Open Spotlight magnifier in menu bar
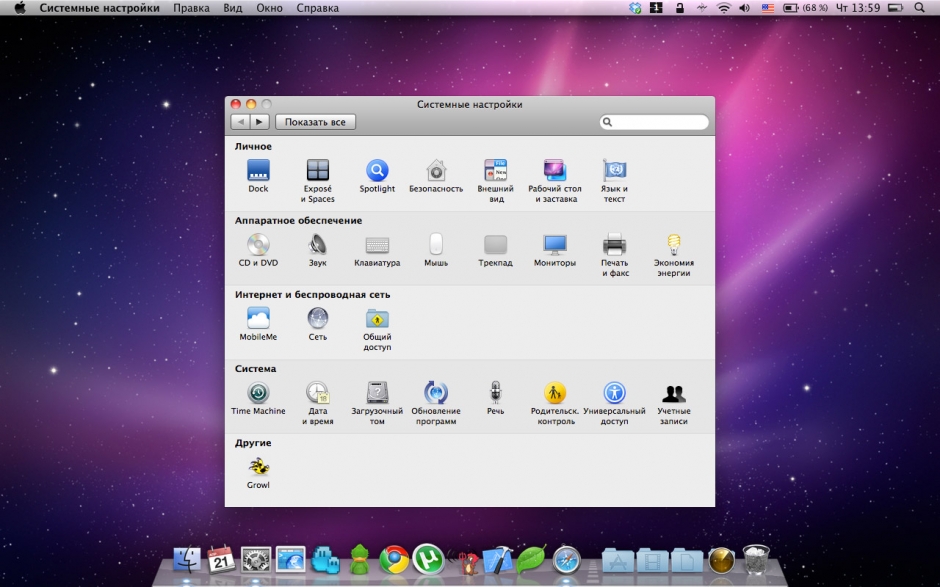This screenshot has height=587, width=940. coord(920,8)
